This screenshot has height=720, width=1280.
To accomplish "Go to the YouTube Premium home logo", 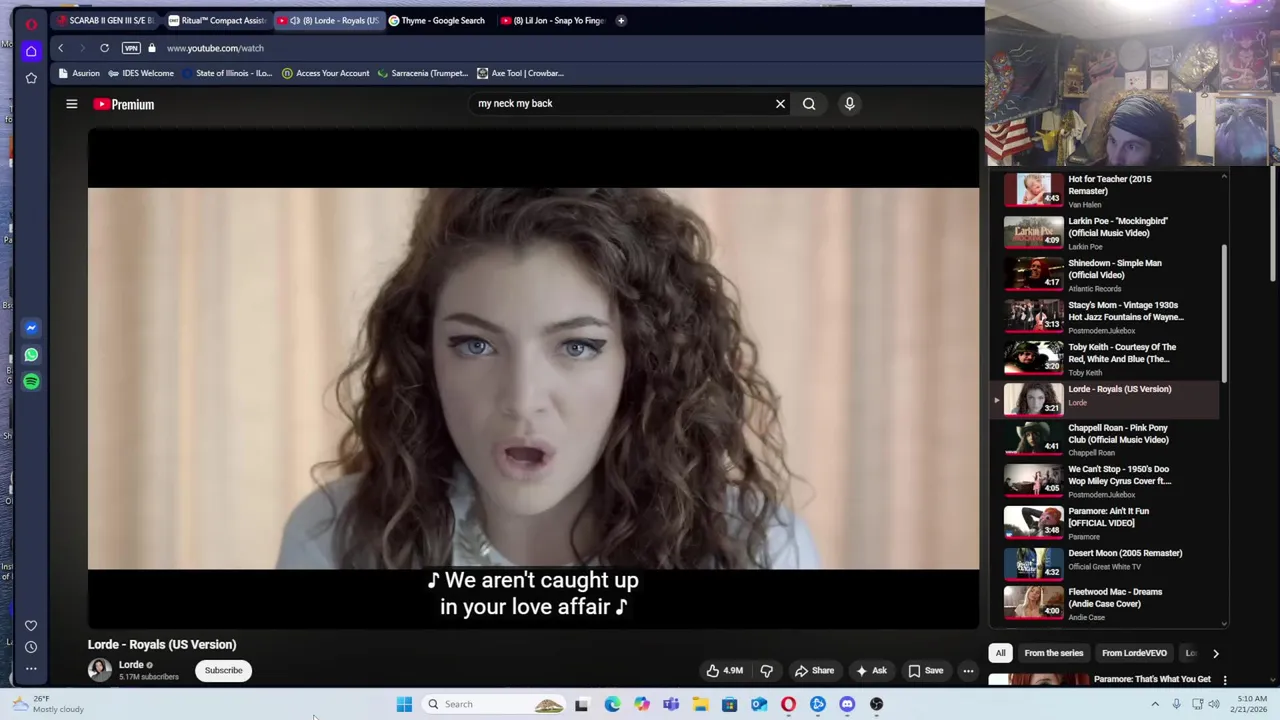I will coord(124,104).
